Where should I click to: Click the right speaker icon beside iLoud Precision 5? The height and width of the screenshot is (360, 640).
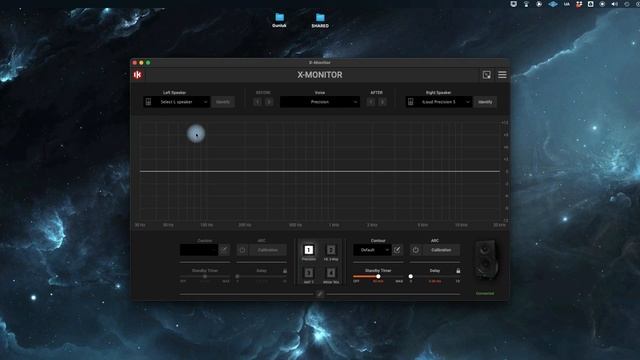pyautogui.click(x=411, y=102)
